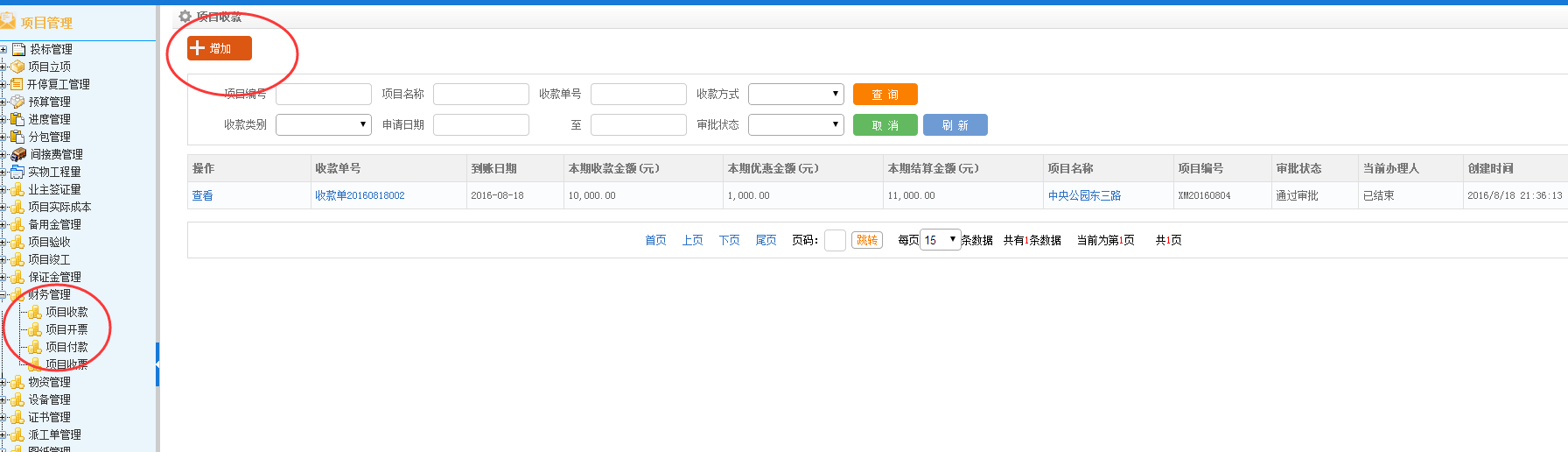
Task: Click the 项目付款 folder icon
Action: pyautogui.click(x=35, y=347)
